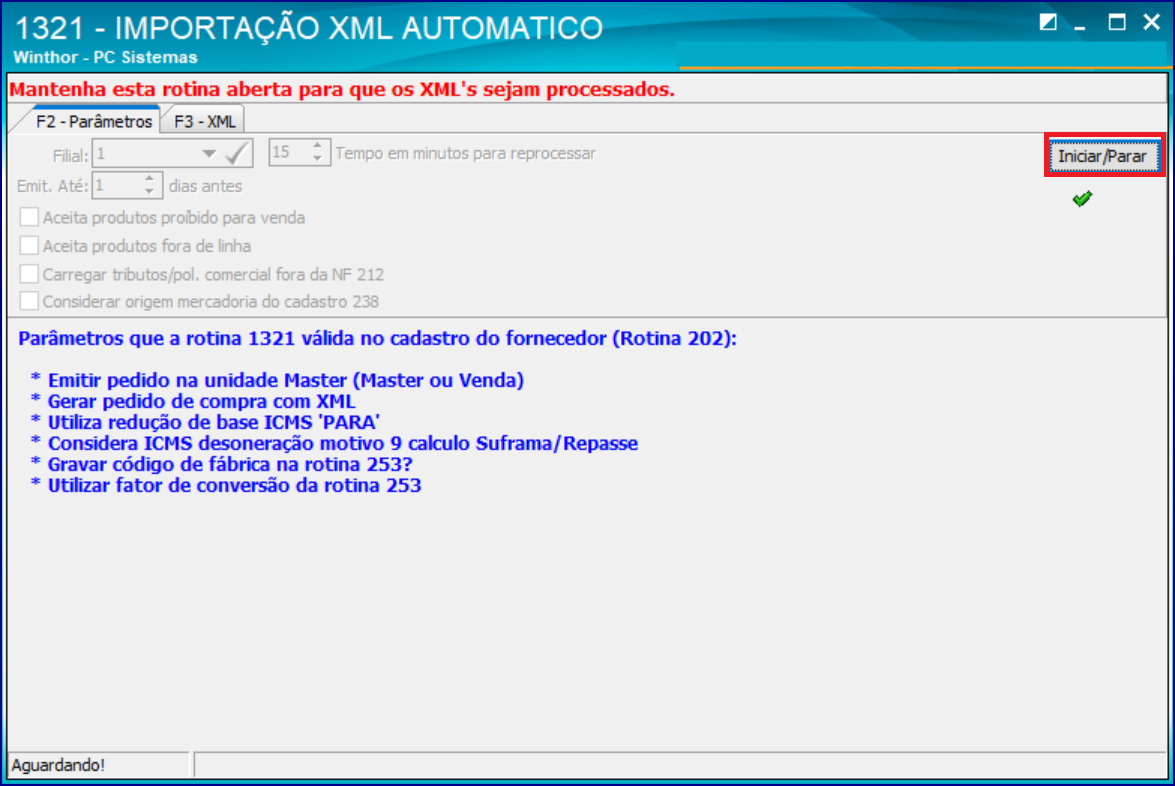This screenshot has width=1175, height=786.
Task: Click 'Utiliza redução de base ICMS PARA' line
Action: point(214,423)
